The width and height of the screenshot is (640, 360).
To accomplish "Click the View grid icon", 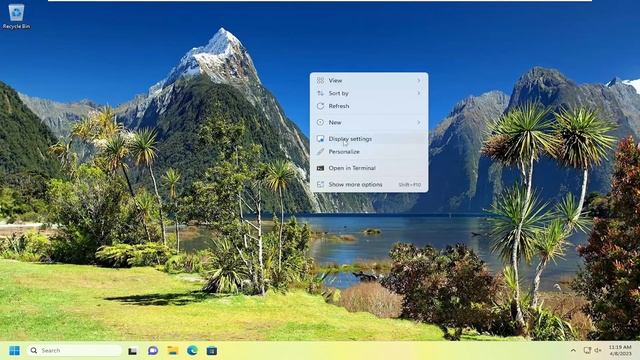I will click(320, 80).
